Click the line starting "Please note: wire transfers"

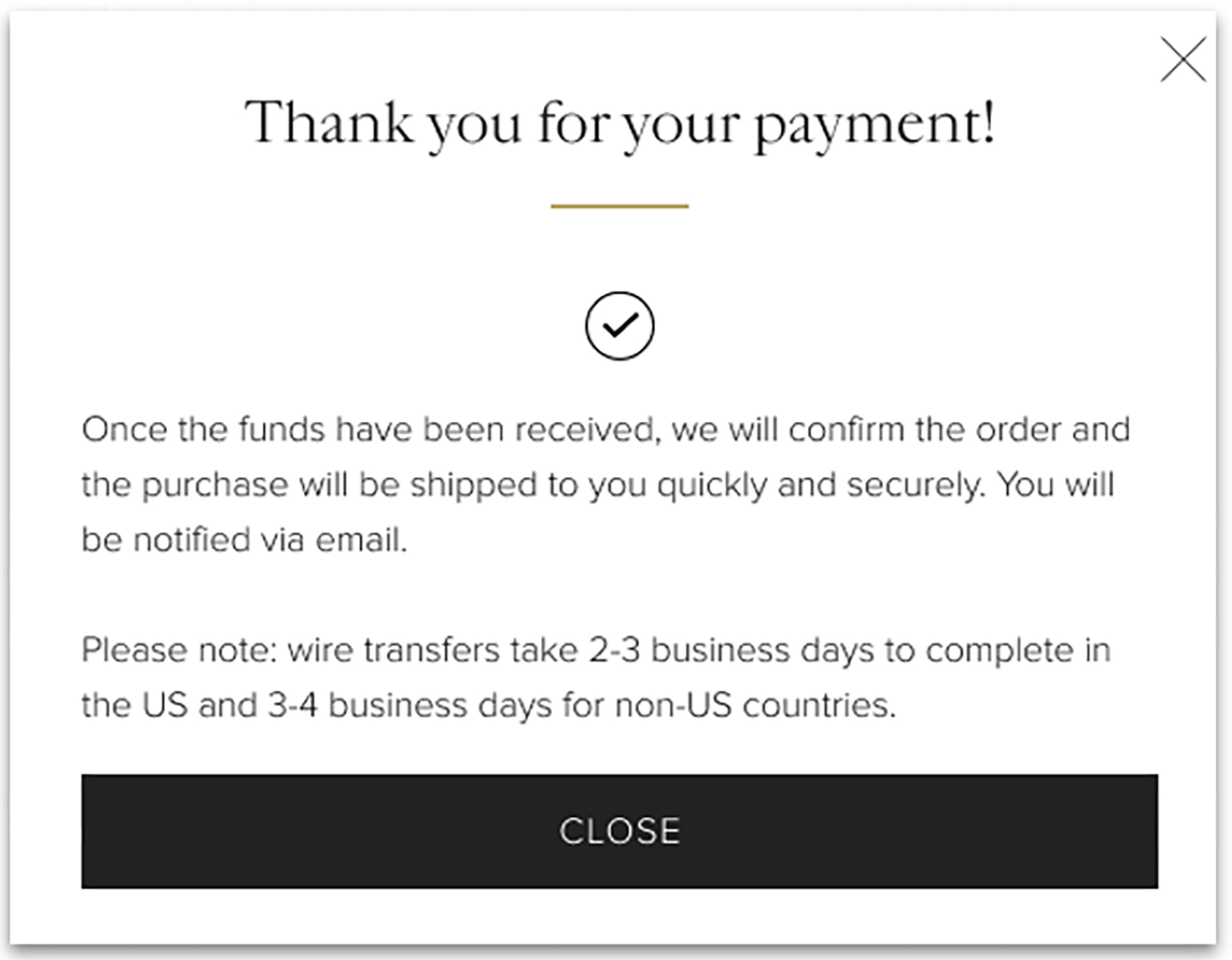596,651
